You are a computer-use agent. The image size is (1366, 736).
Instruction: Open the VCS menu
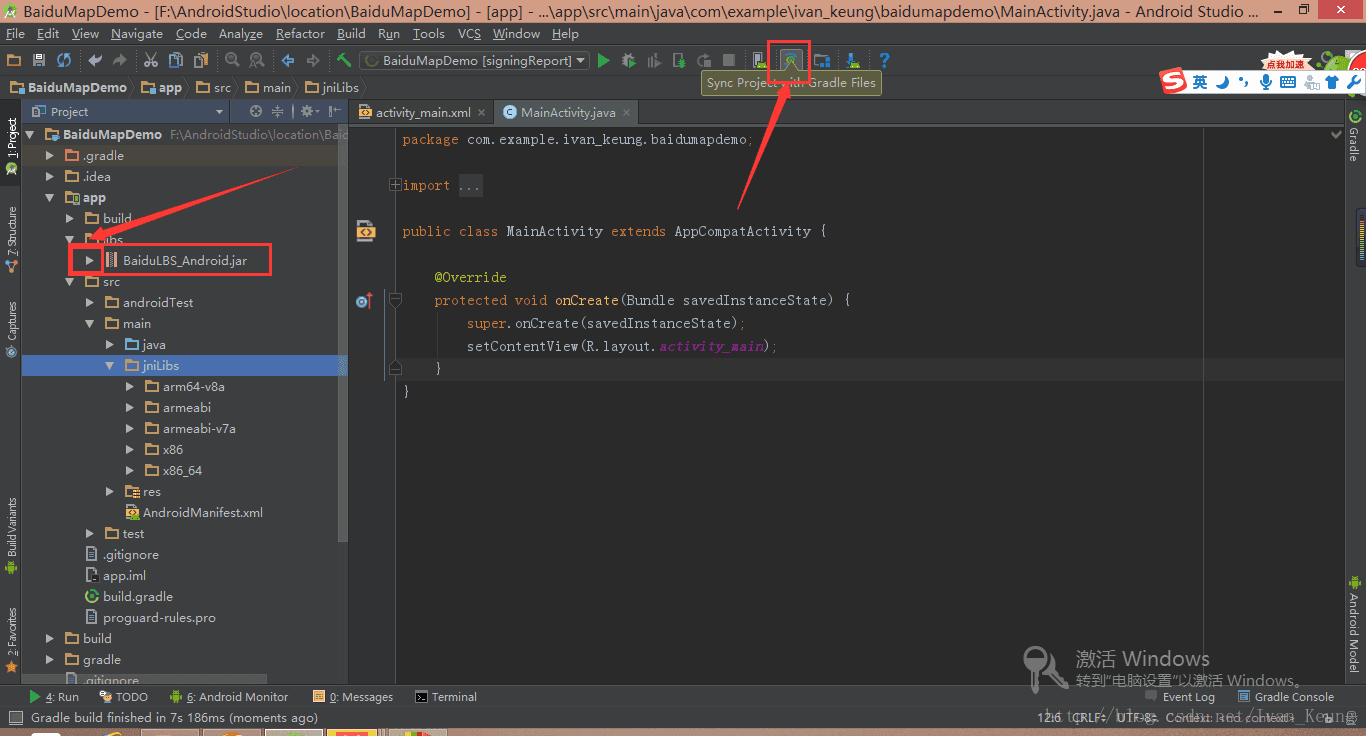click(469, 33)
